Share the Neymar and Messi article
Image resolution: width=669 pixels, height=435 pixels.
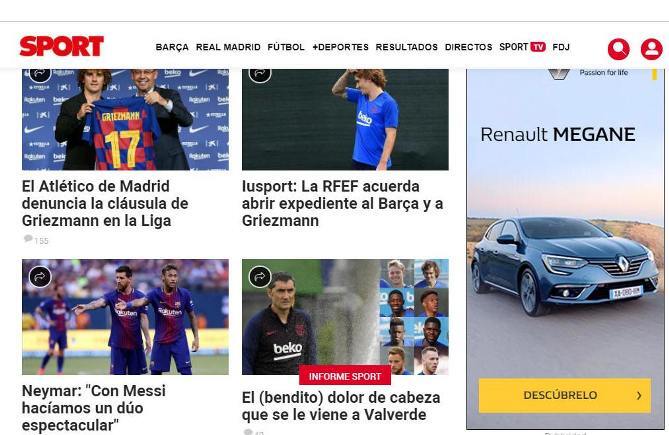40,277
